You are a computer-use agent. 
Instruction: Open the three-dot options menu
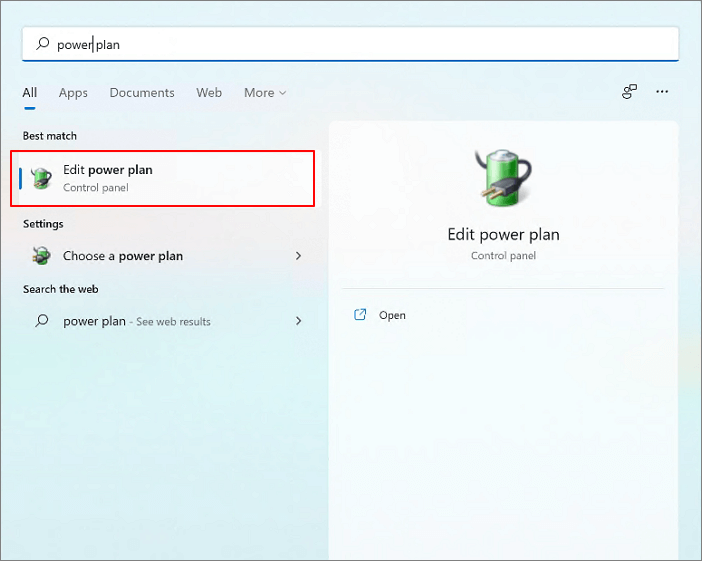[x=662, y=92]
